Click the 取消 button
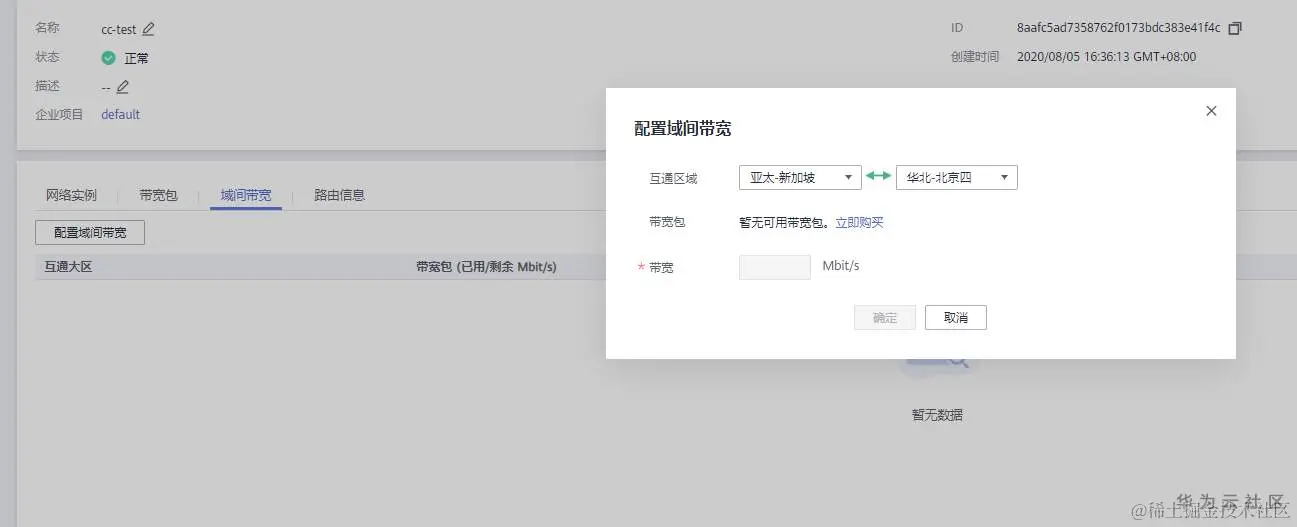1297x527 pixels. click(956, 317)
